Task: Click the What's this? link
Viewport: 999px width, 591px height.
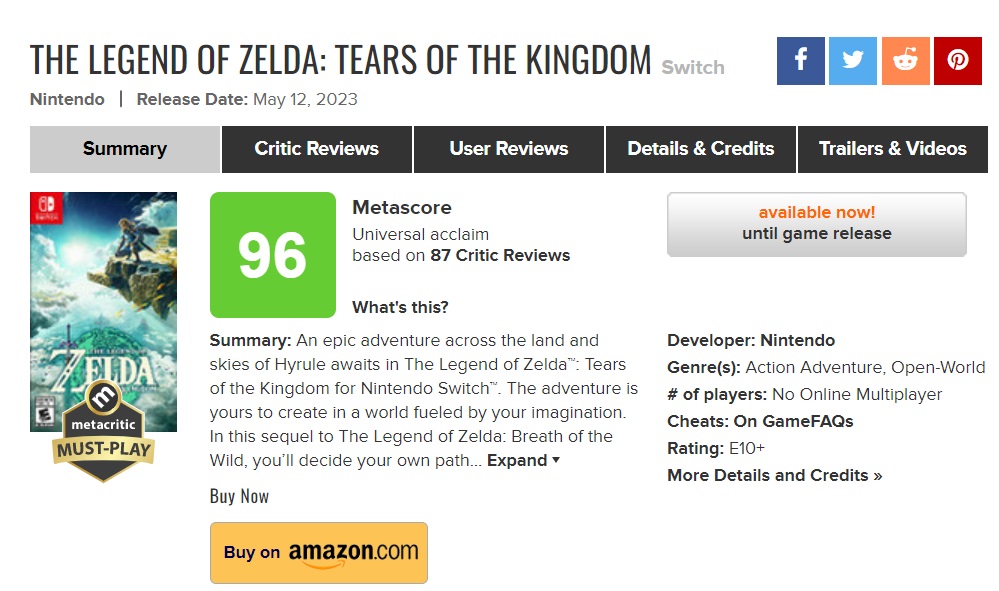Action: (400, 308)
